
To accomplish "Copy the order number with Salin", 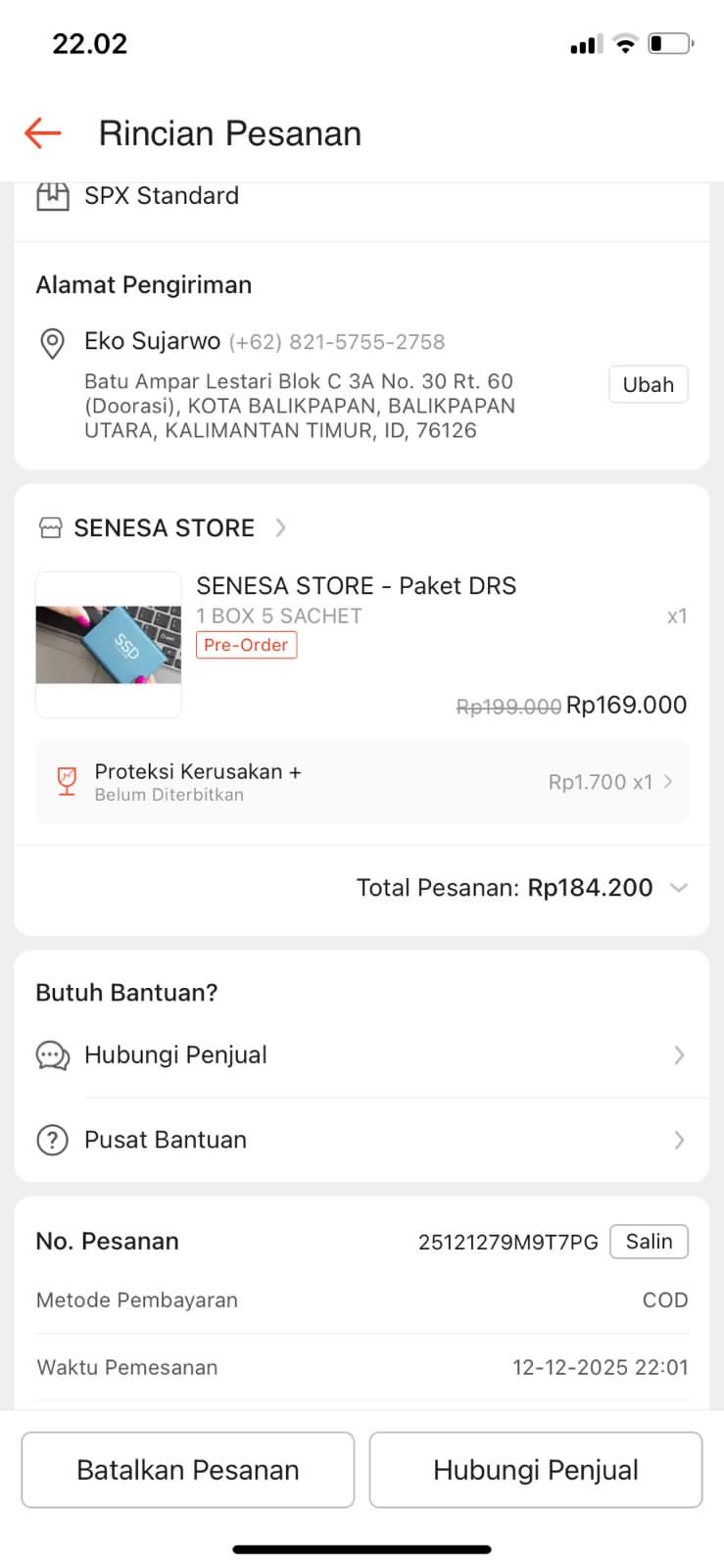I will [x=649, y=1242].
